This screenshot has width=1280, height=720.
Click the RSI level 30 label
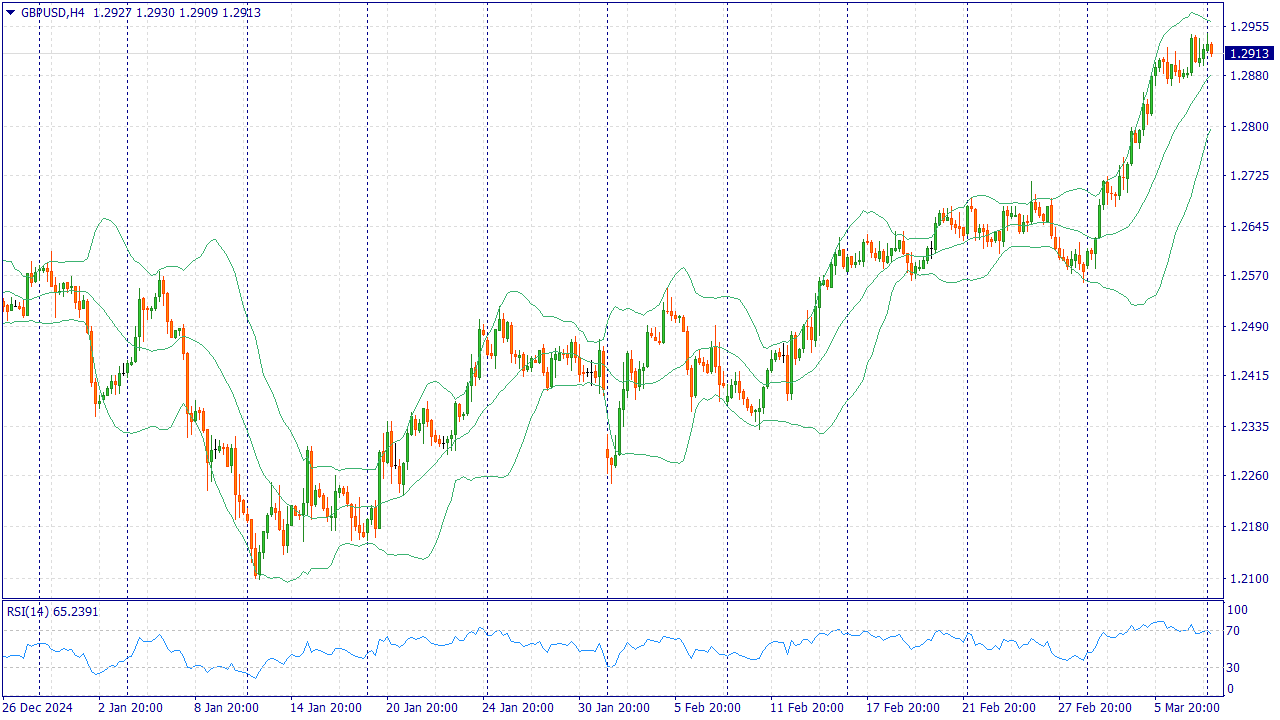tap(1236, 668)
